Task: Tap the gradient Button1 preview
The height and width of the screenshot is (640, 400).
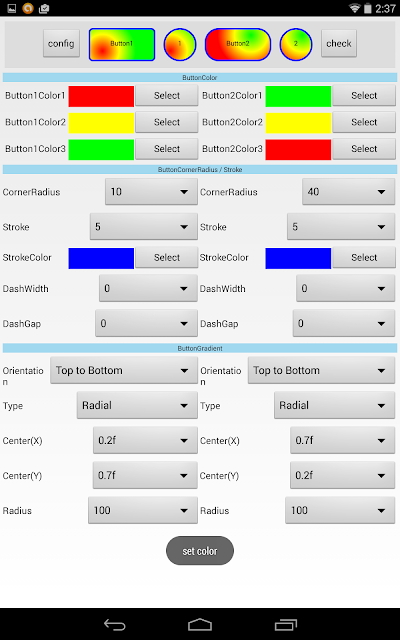Action: point(122,44)
